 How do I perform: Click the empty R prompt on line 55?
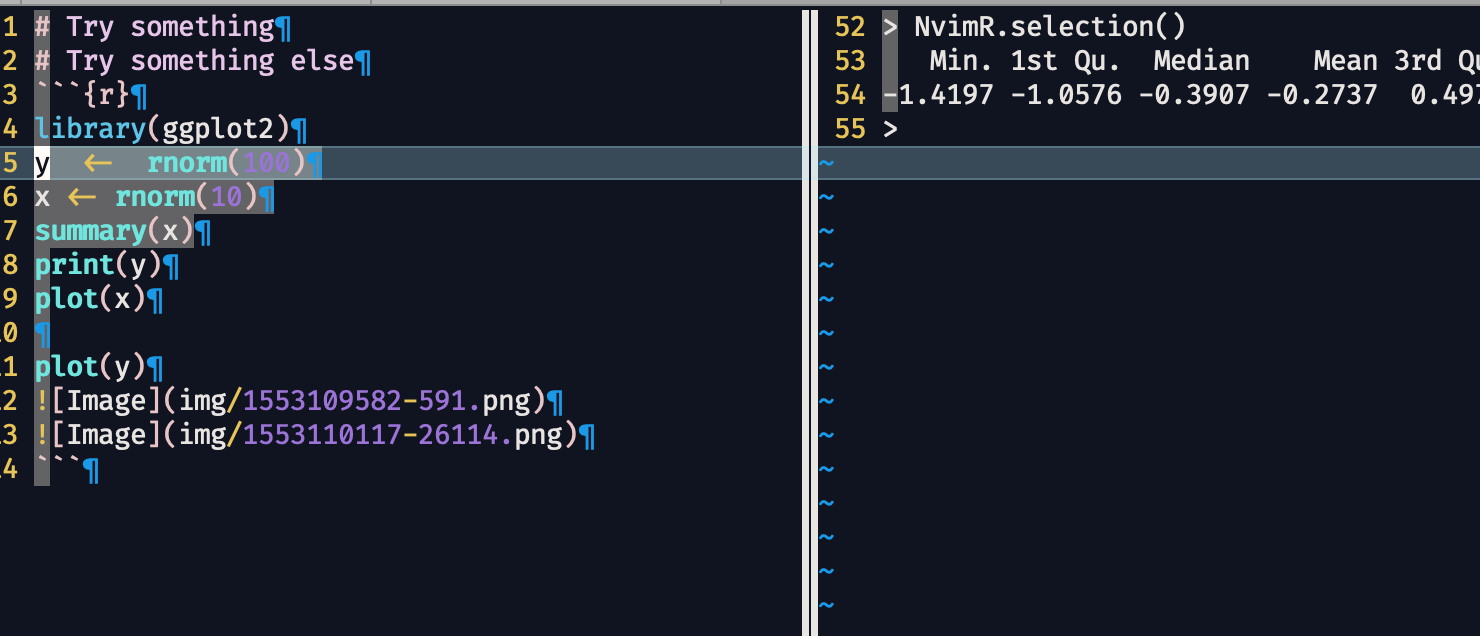(x=891, y=128)
